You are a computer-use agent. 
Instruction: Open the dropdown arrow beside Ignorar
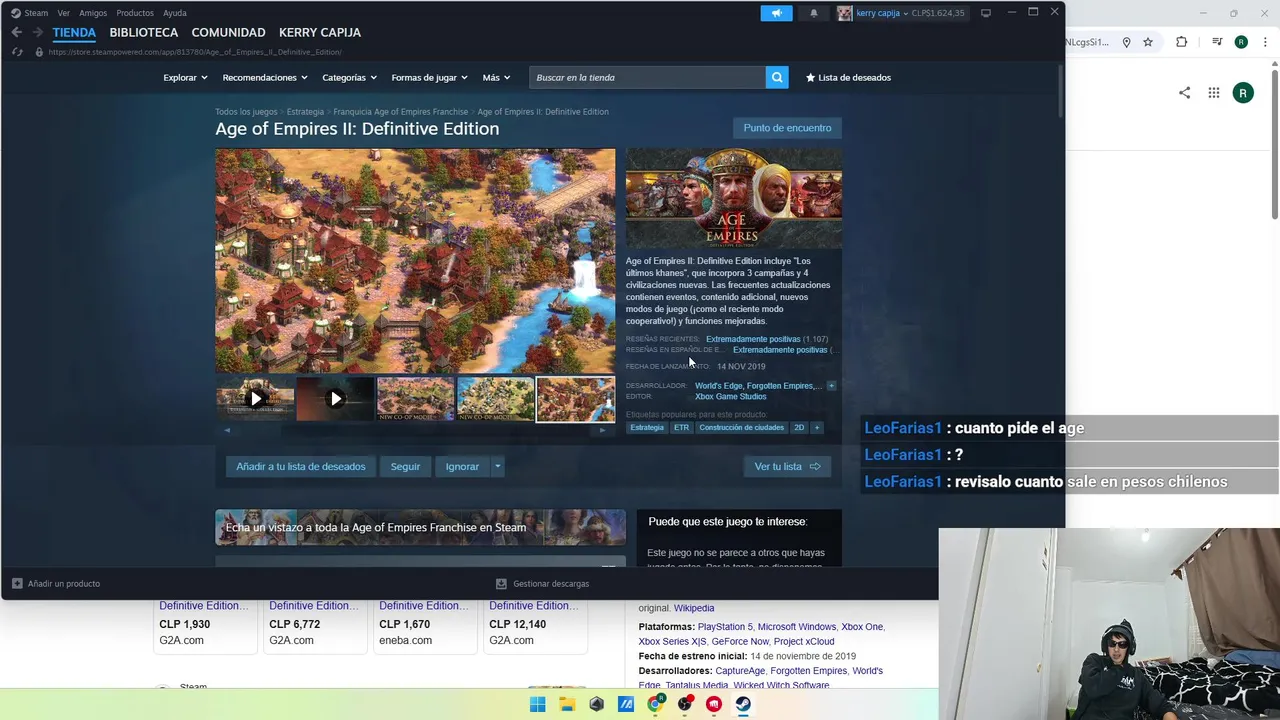497,466
